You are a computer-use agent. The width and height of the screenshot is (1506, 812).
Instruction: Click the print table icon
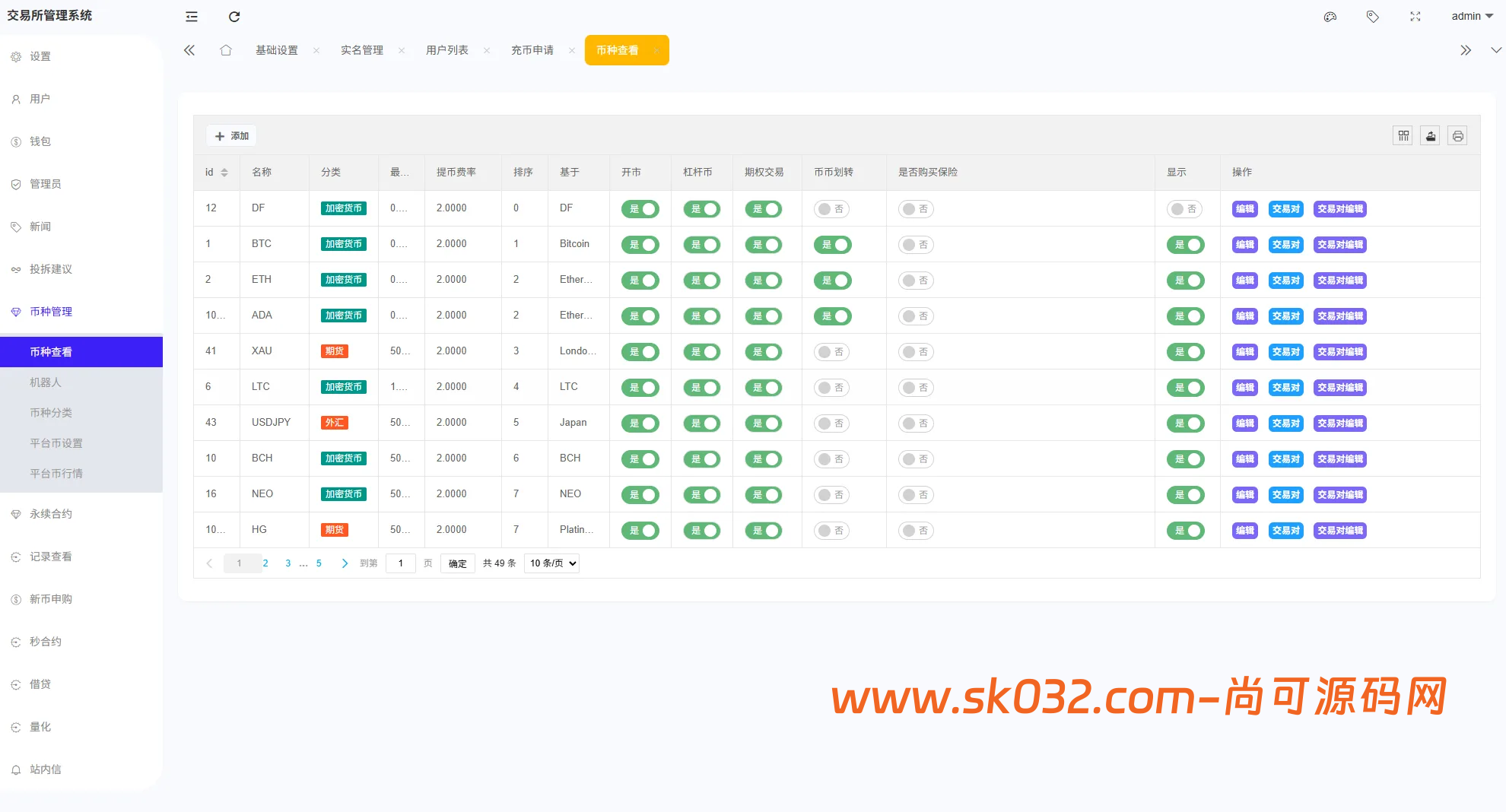(1457, 136)
